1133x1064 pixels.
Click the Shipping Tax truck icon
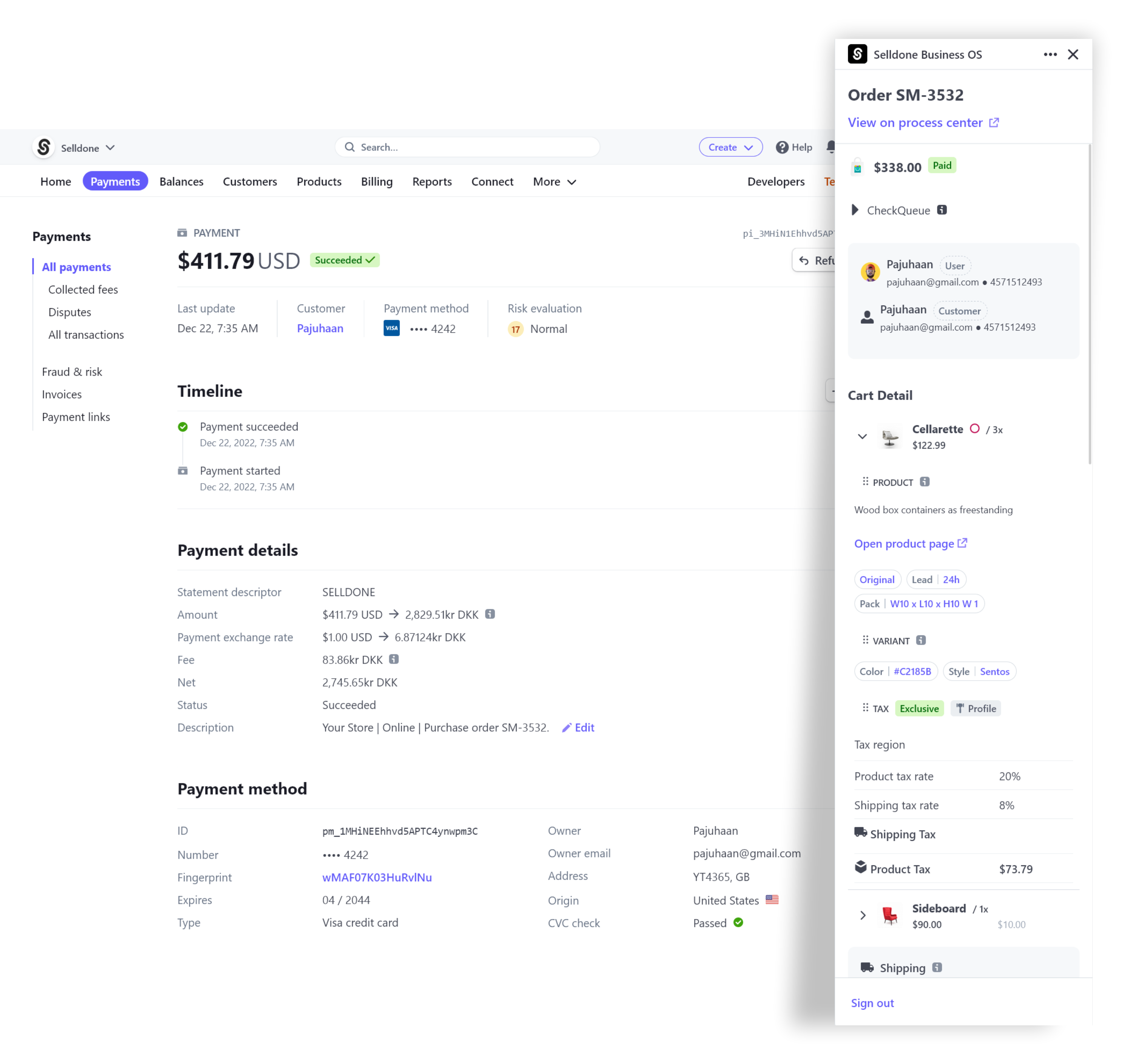click(x=861, y=833)
